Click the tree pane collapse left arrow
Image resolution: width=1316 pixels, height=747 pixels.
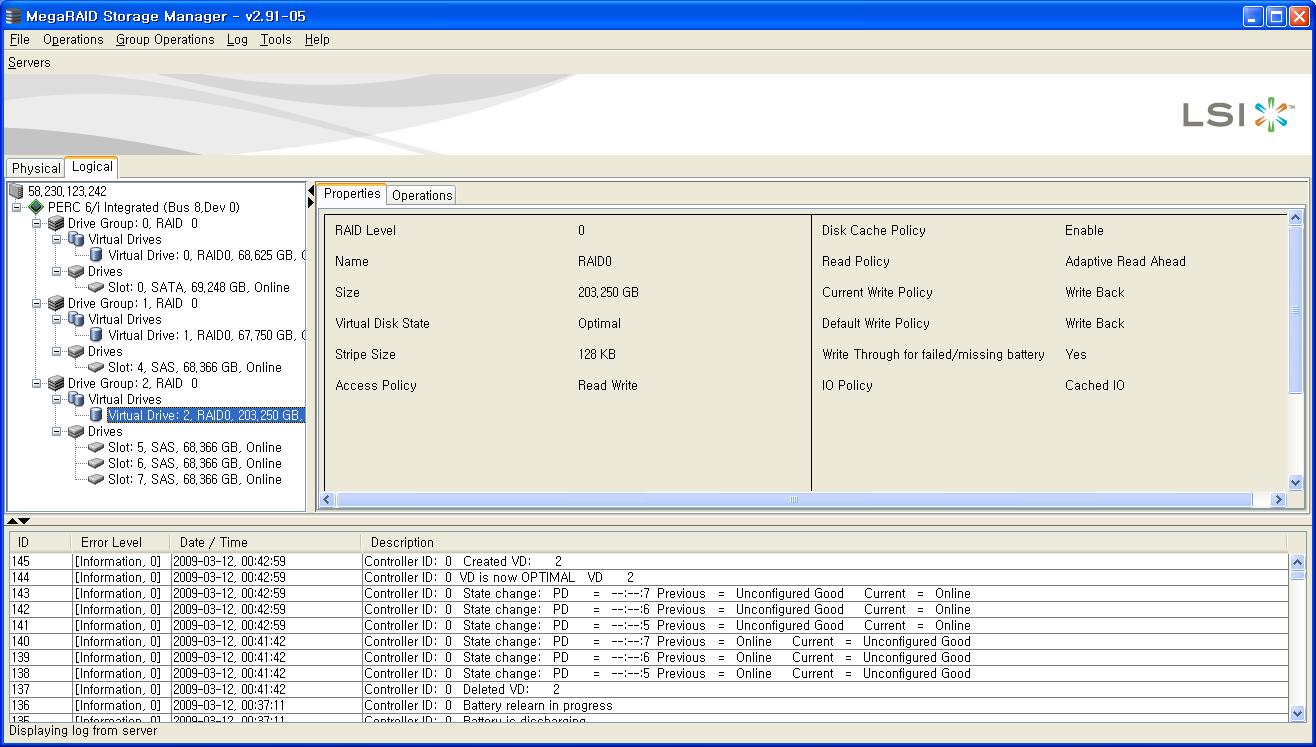click(311, 190)
